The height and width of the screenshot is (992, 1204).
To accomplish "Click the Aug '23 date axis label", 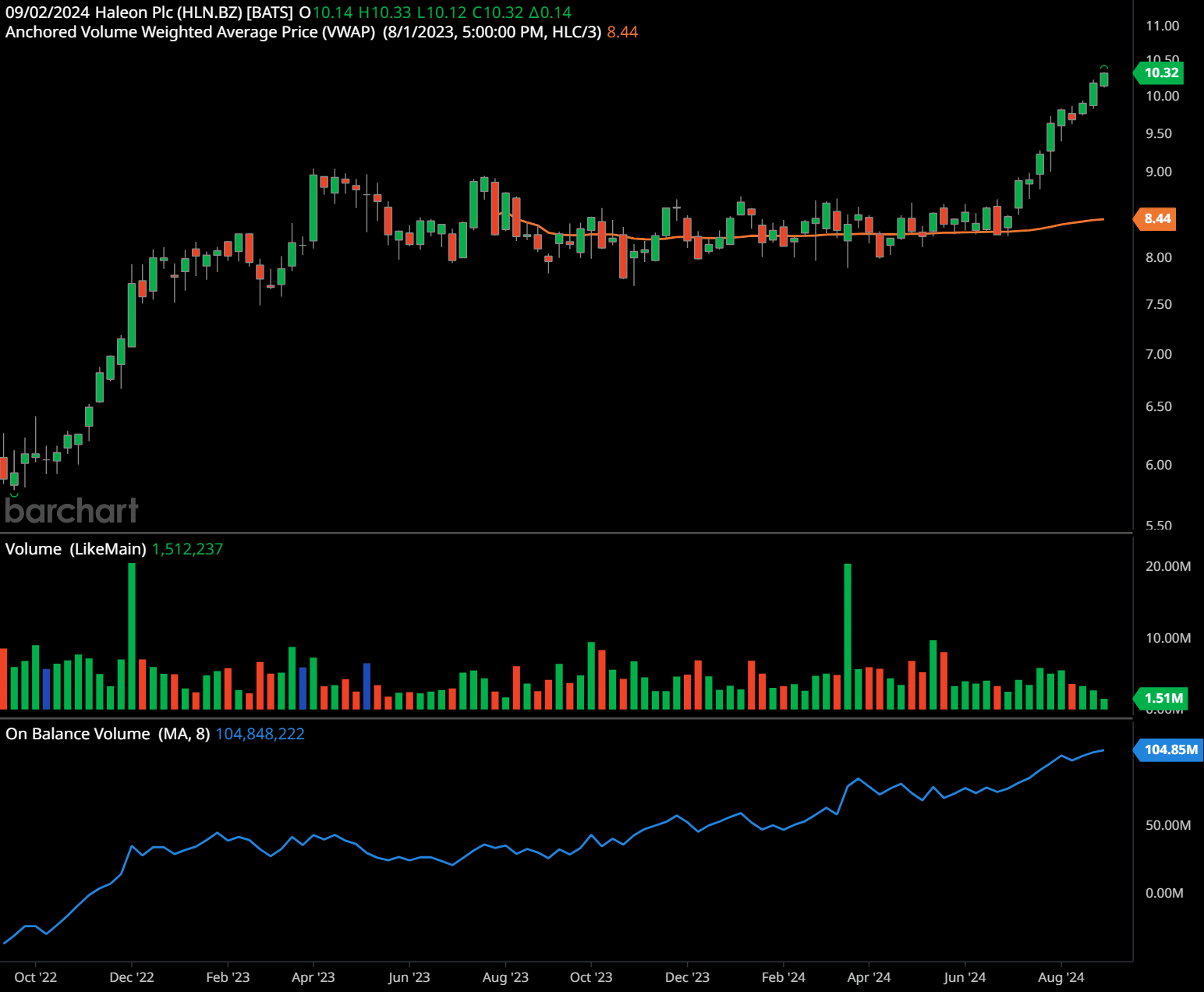I will 505,977.
